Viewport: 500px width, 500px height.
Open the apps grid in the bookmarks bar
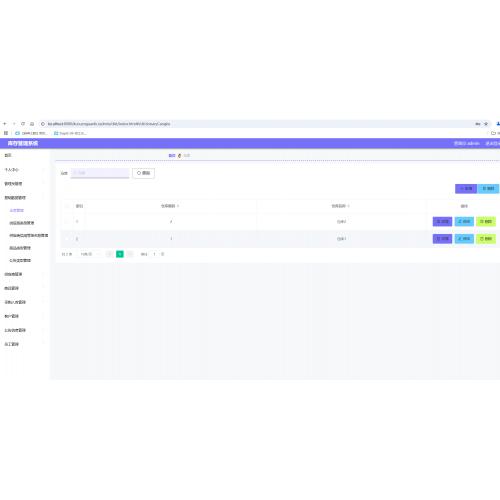coord(6,133)
